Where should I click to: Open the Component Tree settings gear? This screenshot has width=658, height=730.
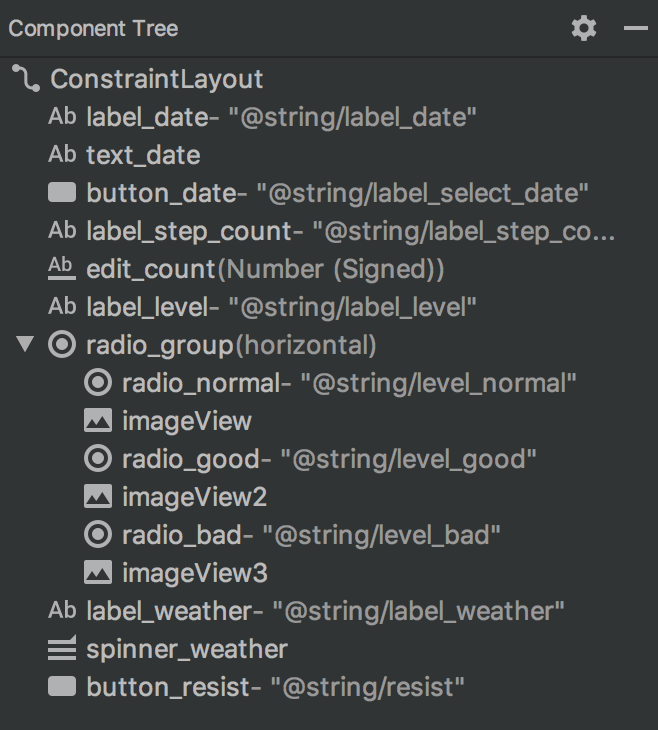click(x=584, y=28)
